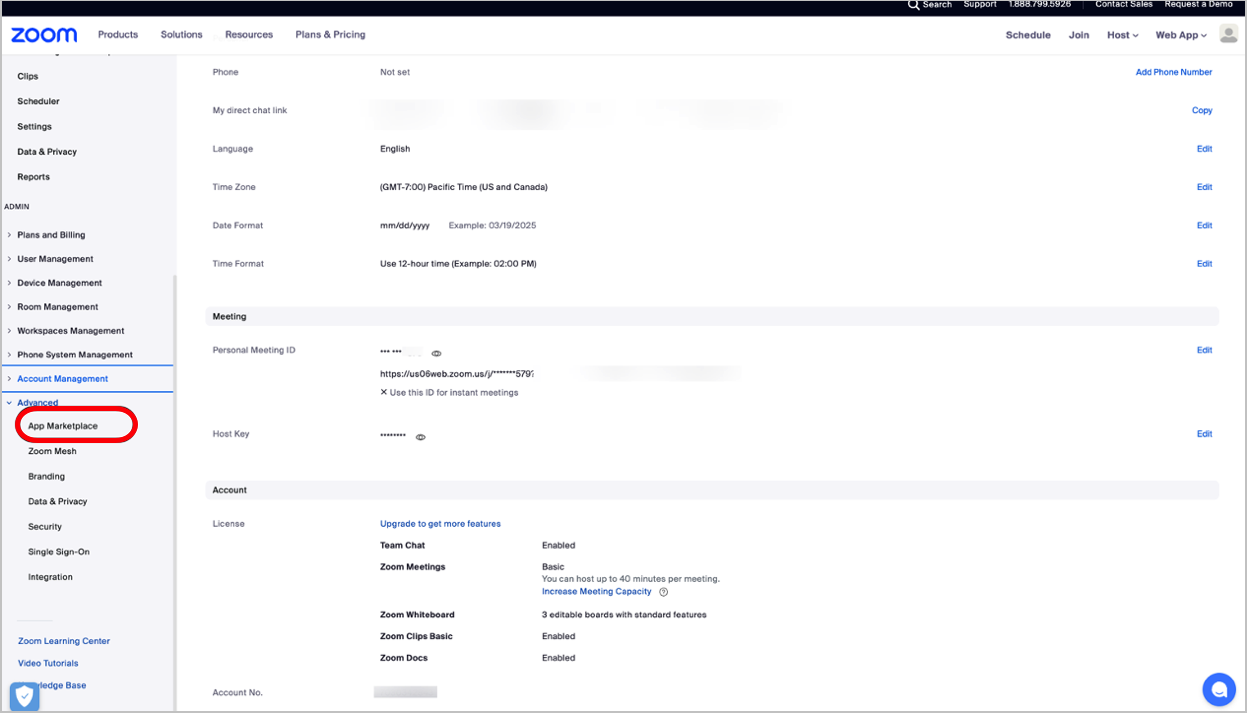Click Join in the header

click(x=1079, y=35)
